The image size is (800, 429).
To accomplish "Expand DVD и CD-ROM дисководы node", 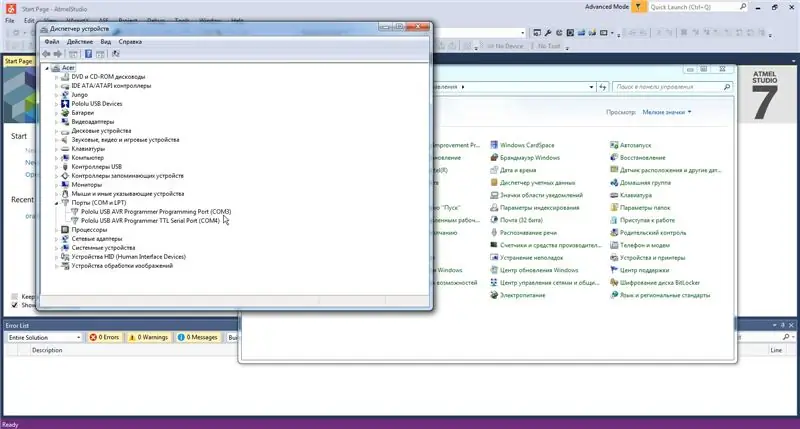I will [x=56, y=77].
